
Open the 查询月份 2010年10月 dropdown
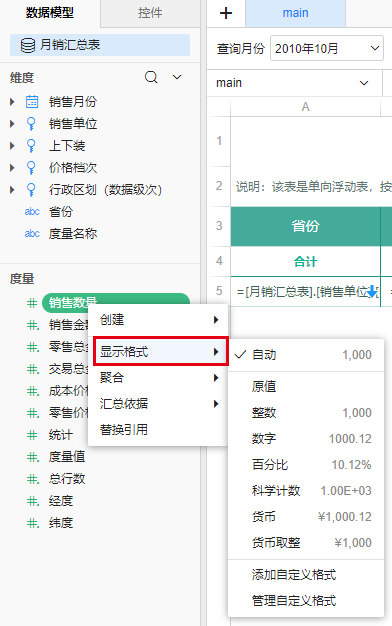coord(327,49)
